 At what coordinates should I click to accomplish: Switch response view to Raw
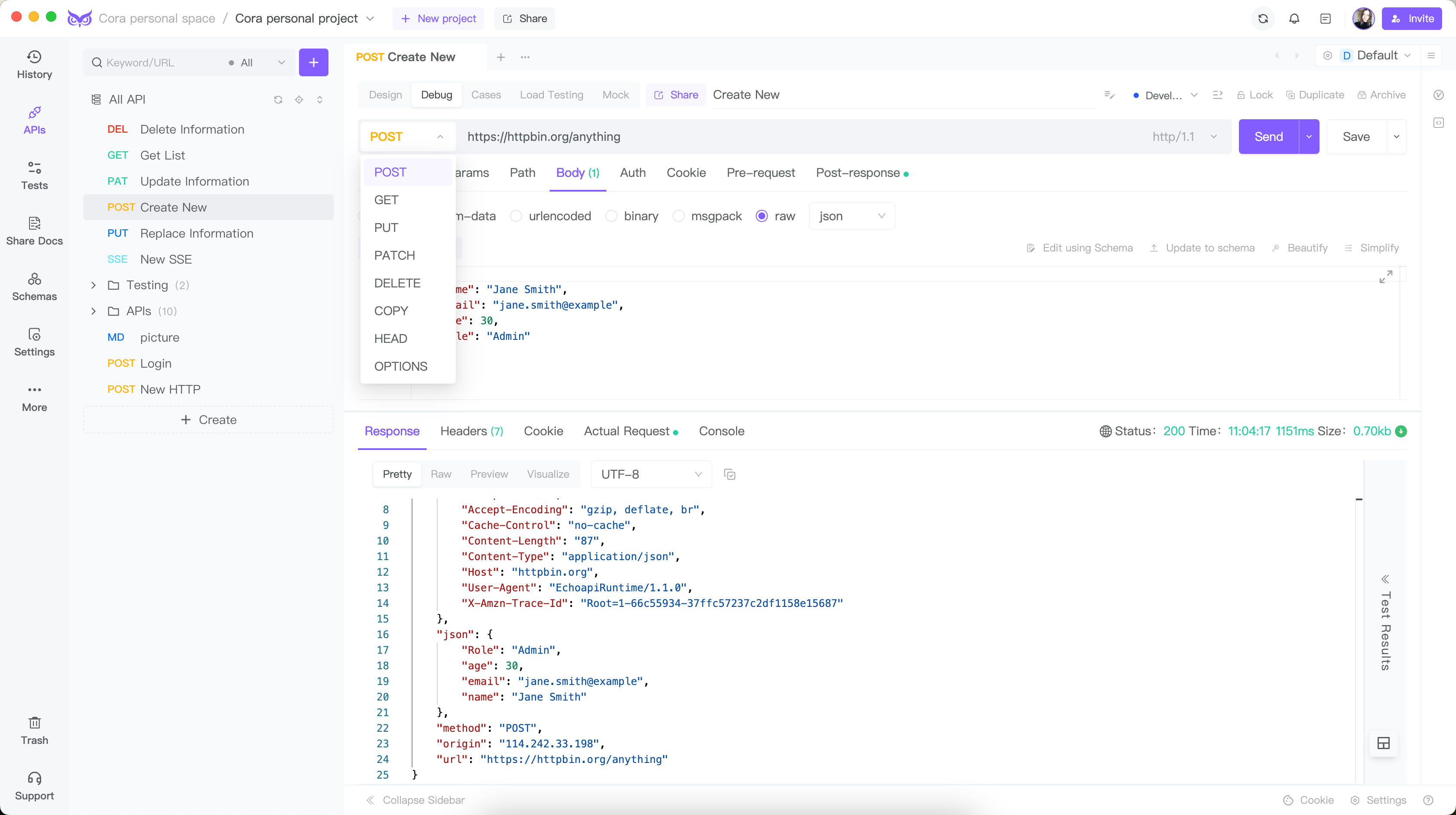(441, 474)
